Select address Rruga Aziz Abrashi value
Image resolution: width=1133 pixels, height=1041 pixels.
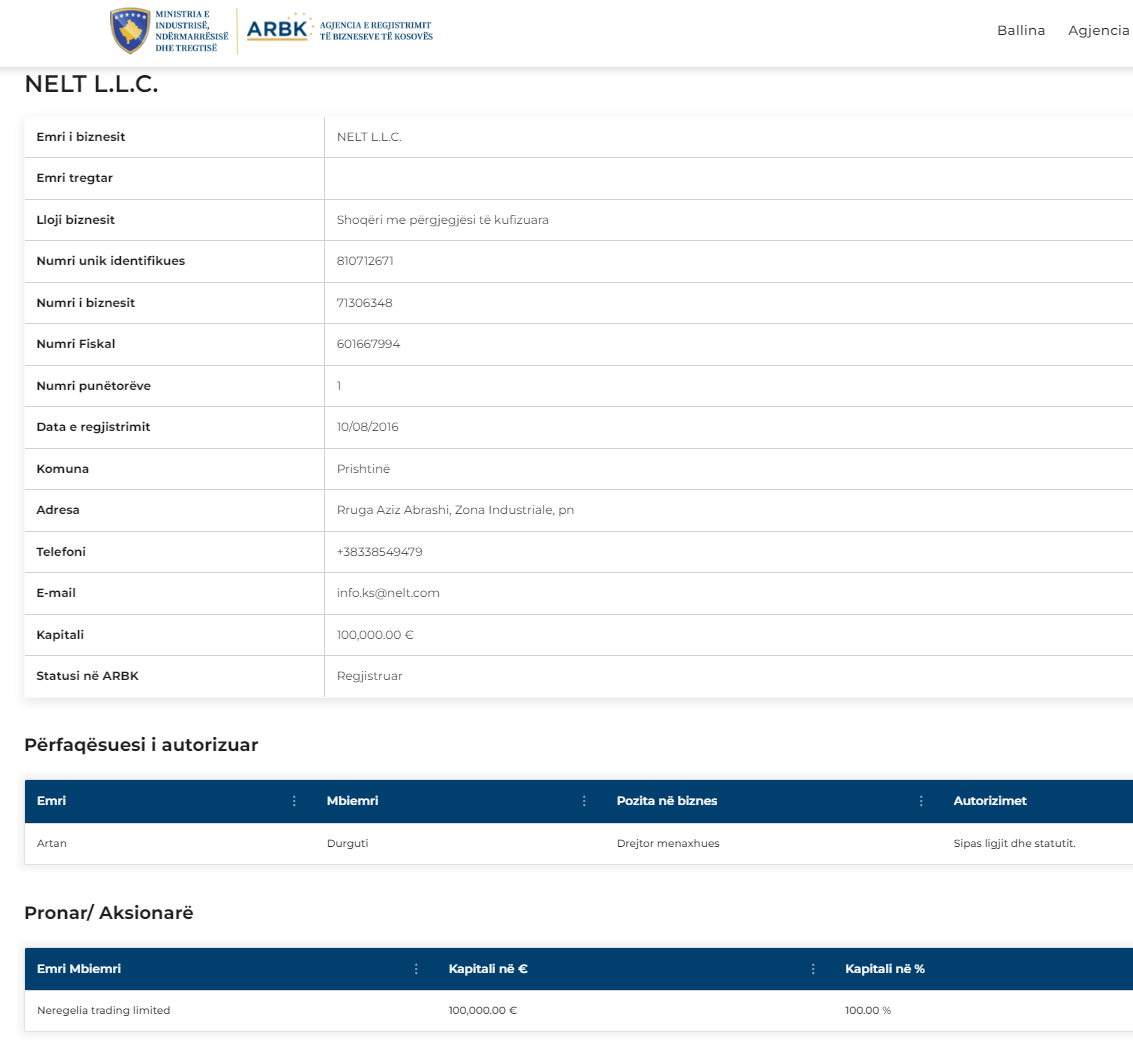455,511
